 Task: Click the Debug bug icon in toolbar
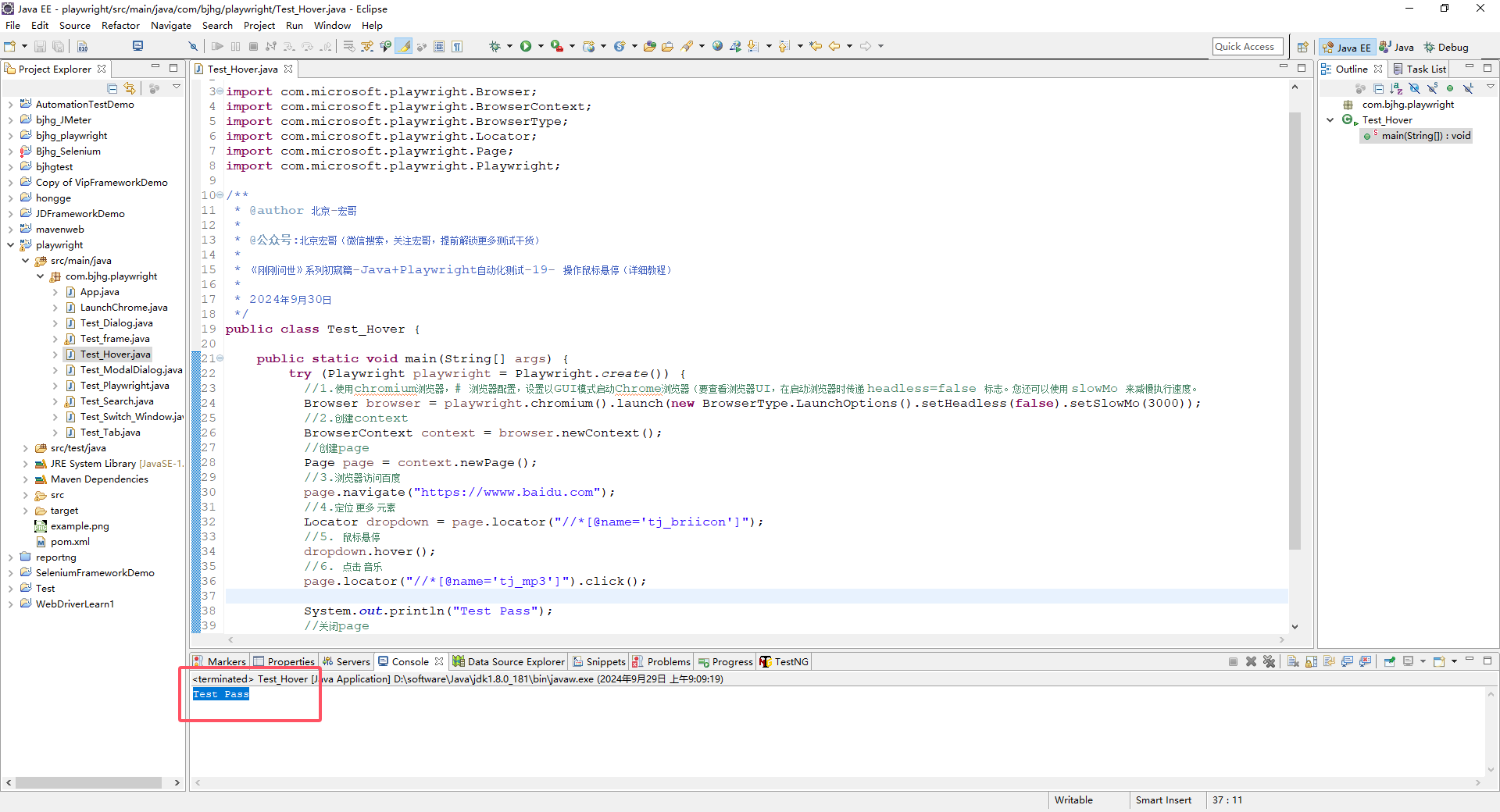(495, 47)
